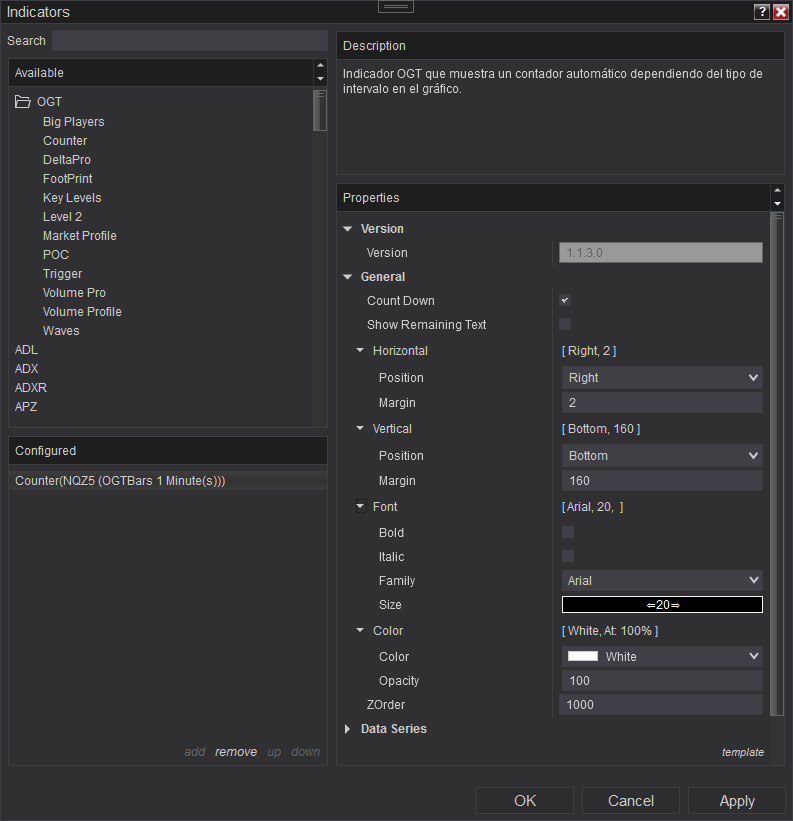Screen dimensions: 793x821
Task: Click the down link in Configured panel
Action: [306, 752]
